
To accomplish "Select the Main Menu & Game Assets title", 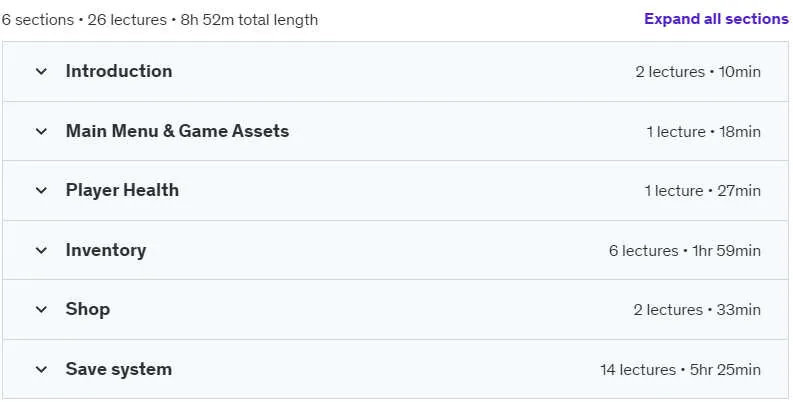I will point(177,131).
